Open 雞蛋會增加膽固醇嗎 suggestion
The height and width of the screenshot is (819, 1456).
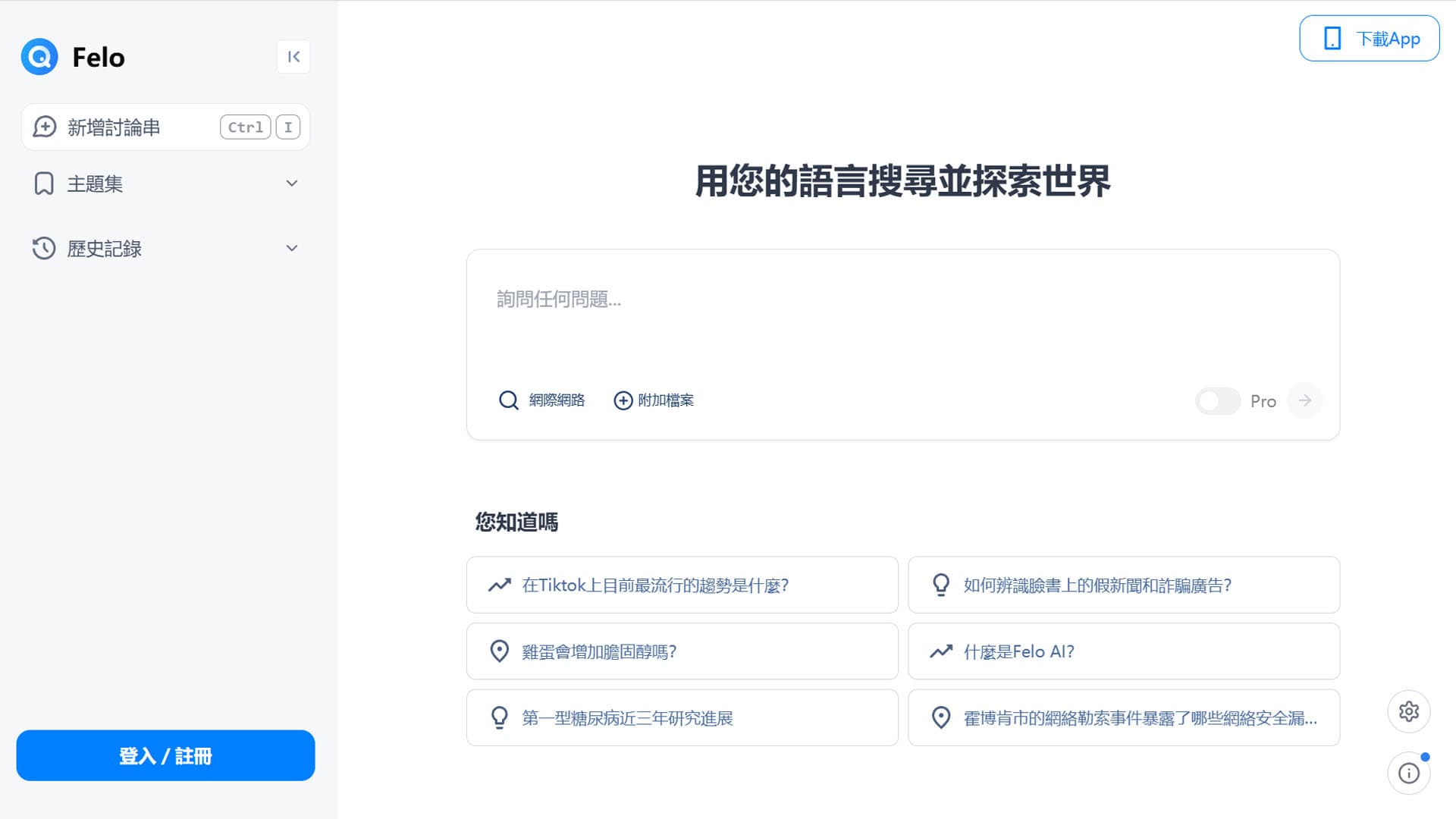pyautogui.click(x=682, y=651)
